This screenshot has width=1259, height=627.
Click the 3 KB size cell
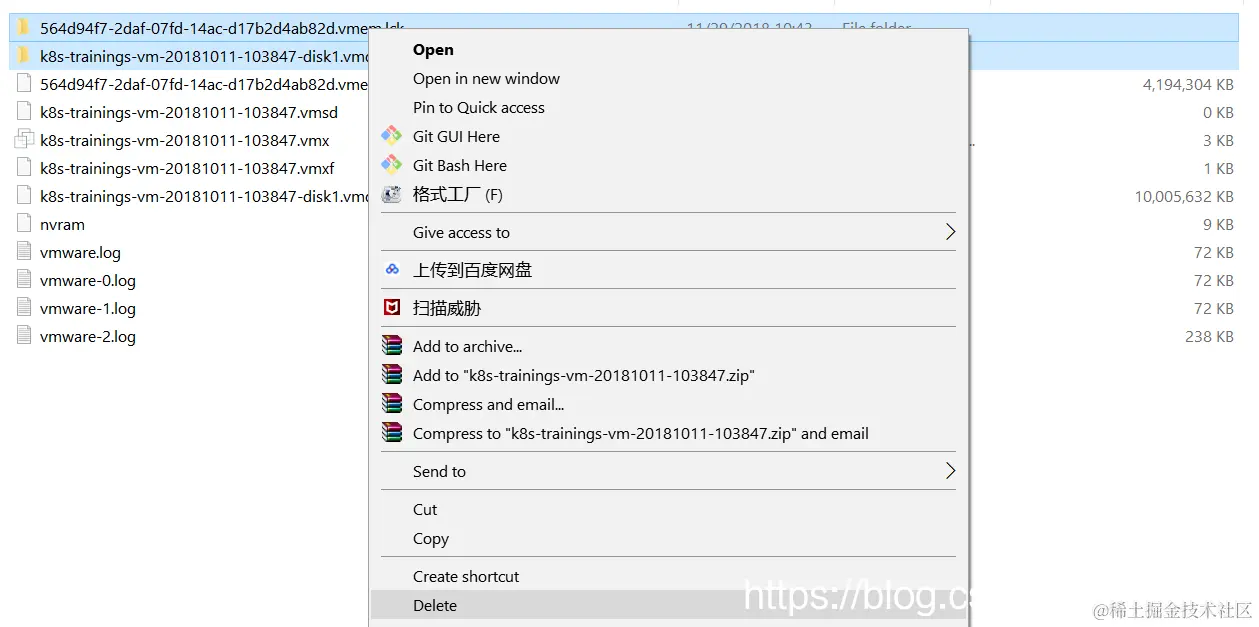(1218, 141)
